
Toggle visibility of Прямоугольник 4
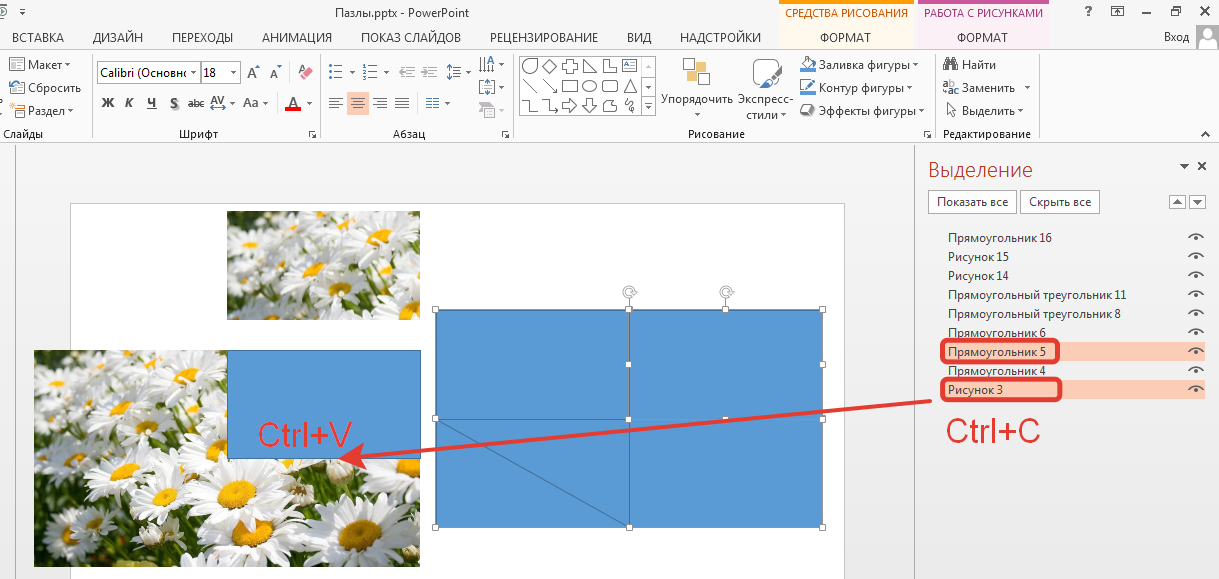(1195, 371)
